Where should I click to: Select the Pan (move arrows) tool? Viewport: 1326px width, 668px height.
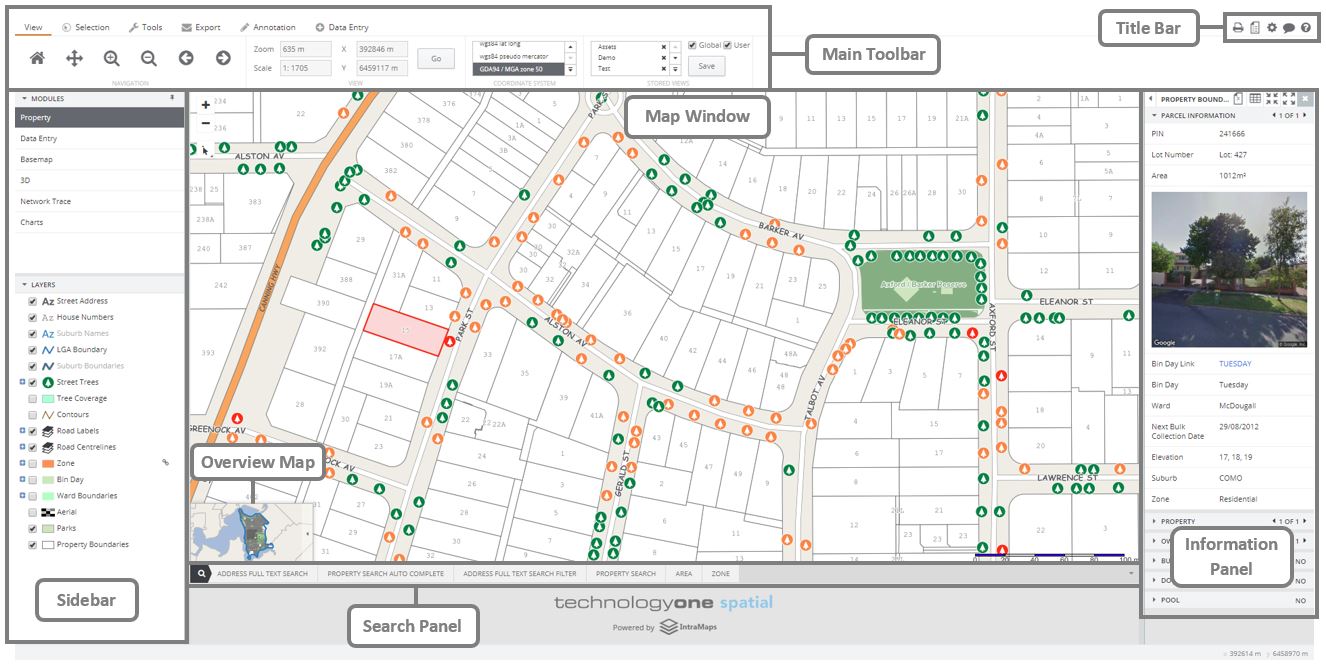pyautogui.click(x=74, y=58)
